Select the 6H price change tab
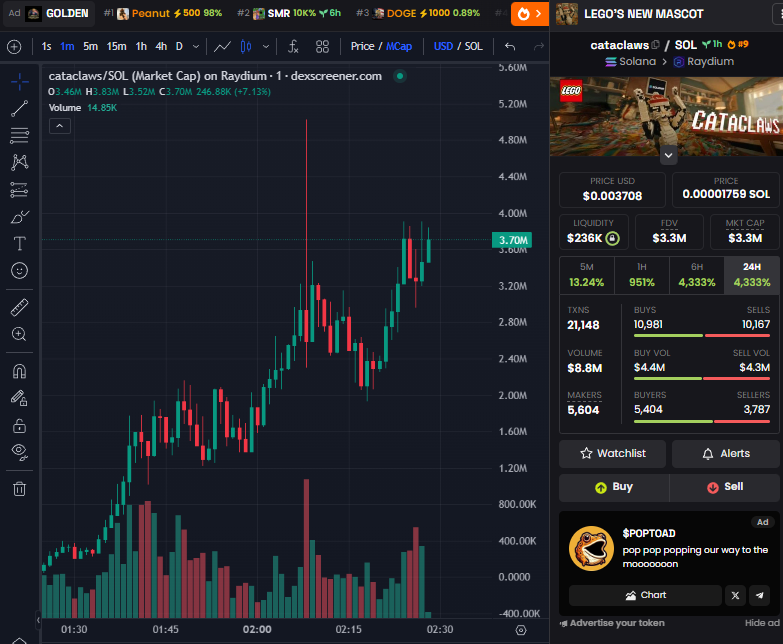The height and width of the screenshot is (644, 783). (x=697, y=275)
